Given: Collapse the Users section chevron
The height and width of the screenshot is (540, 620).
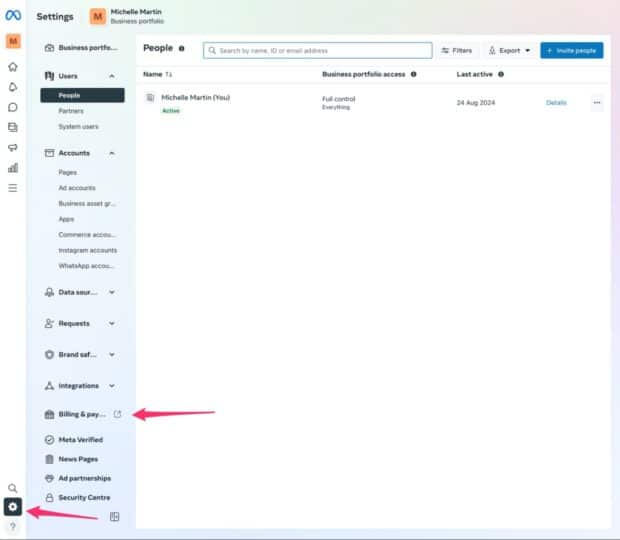Looking at the screenshot, I should (112, 76).
